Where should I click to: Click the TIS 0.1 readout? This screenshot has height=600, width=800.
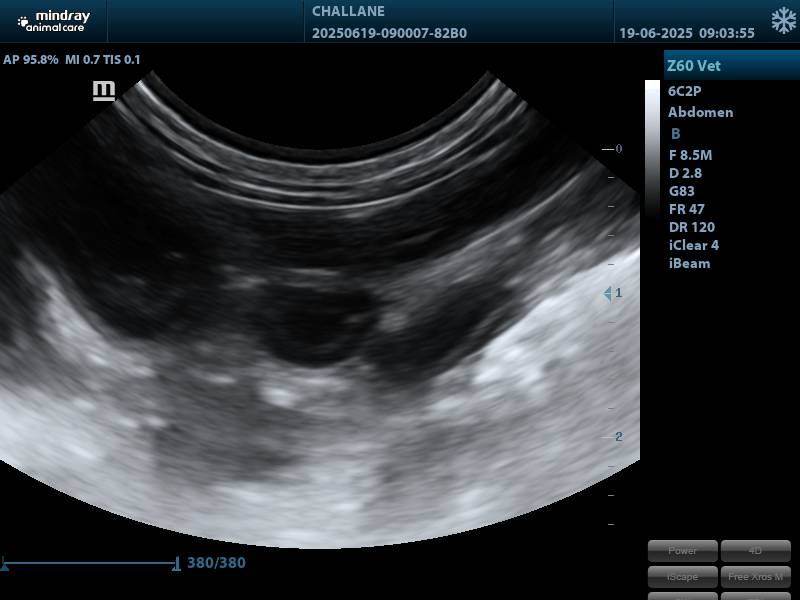tap(121, 60)
